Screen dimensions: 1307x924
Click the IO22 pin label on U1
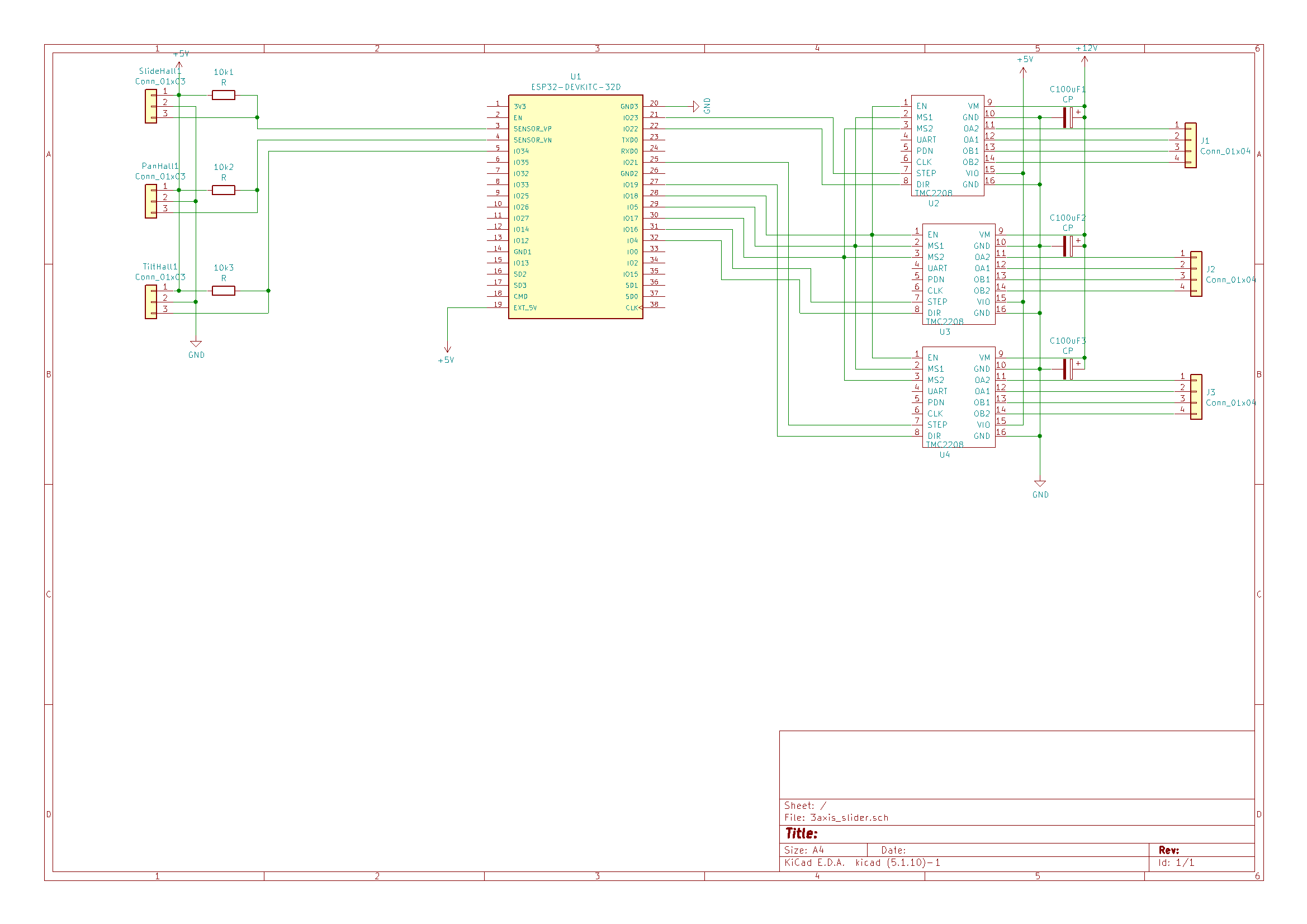630,129
